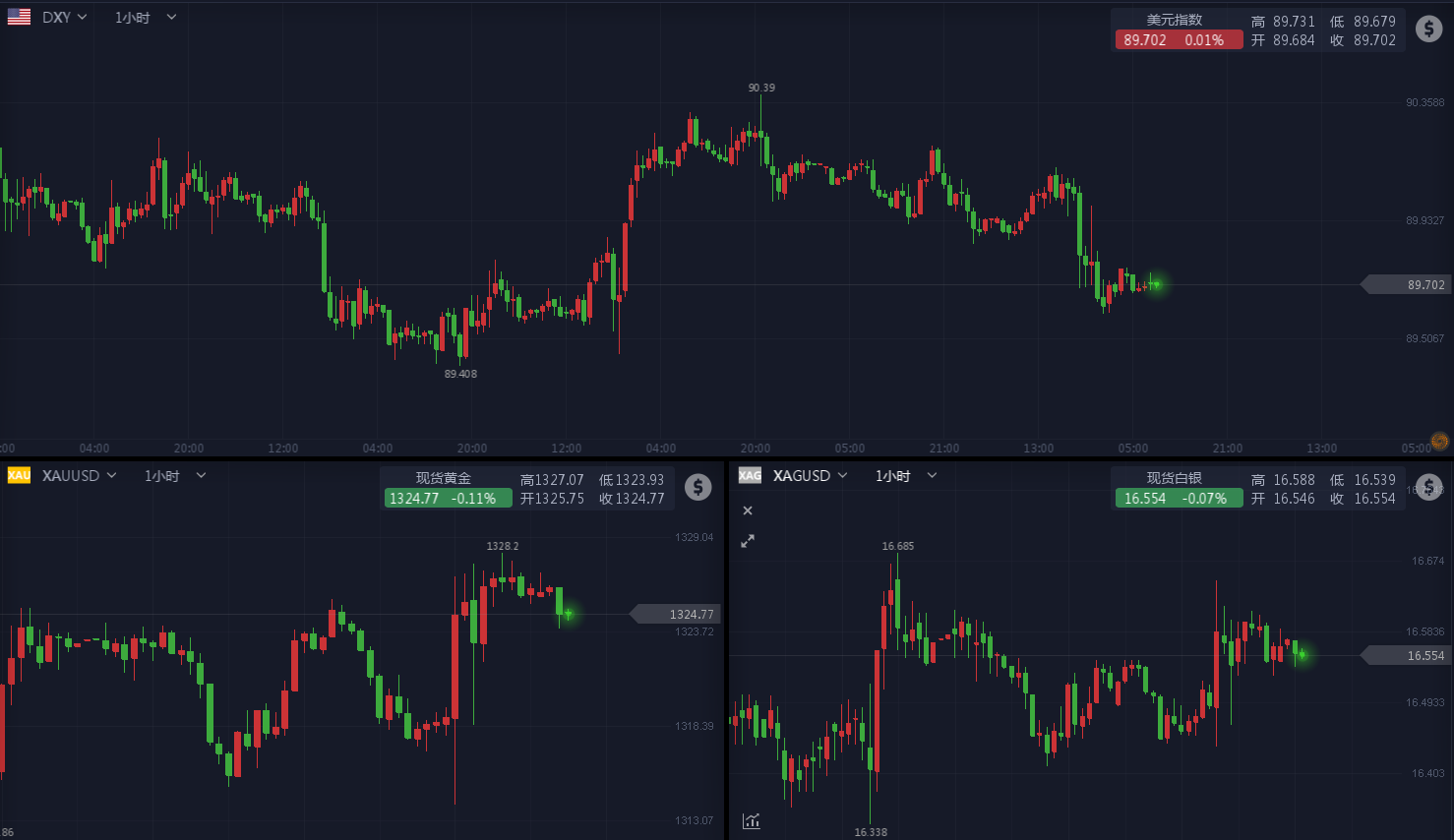Open the XAUUSD symbol dropdown
Viewport: 1454px width, 840px height.
[x=80, y=475]
